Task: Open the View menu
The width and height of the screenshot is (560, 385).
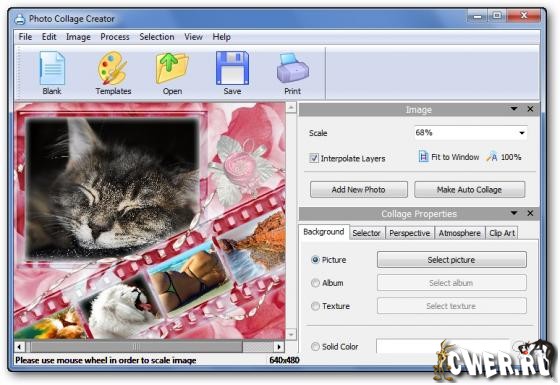Action: click(193, 37)
